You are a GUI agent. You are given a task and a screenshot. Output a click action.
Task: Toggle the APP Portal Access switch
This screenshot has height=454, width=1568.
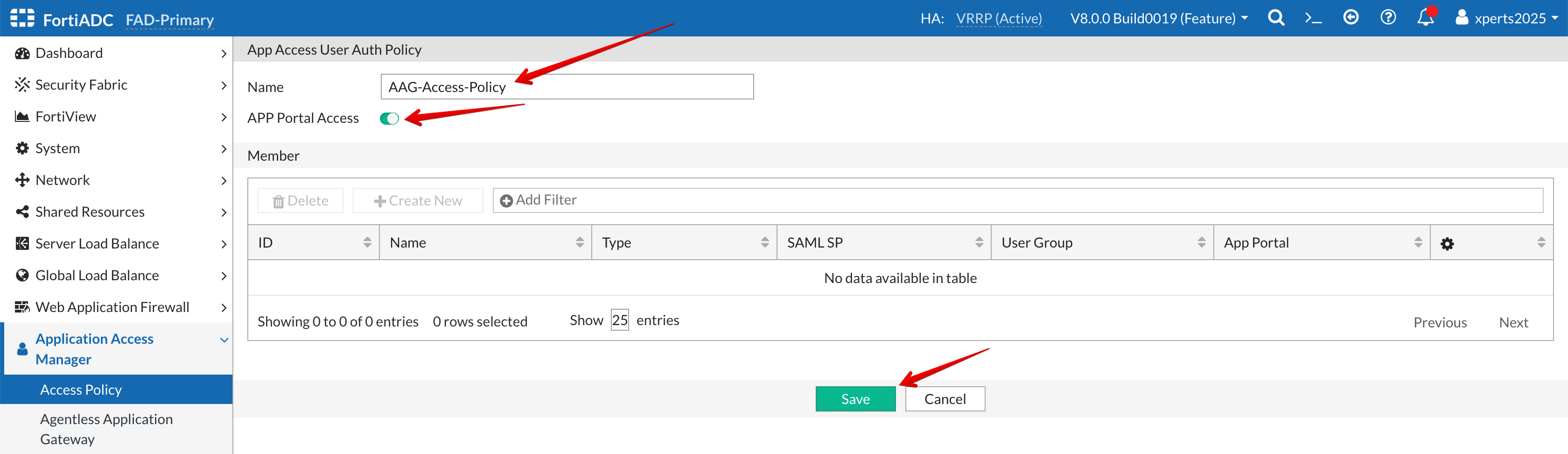(x=389, y=118)
